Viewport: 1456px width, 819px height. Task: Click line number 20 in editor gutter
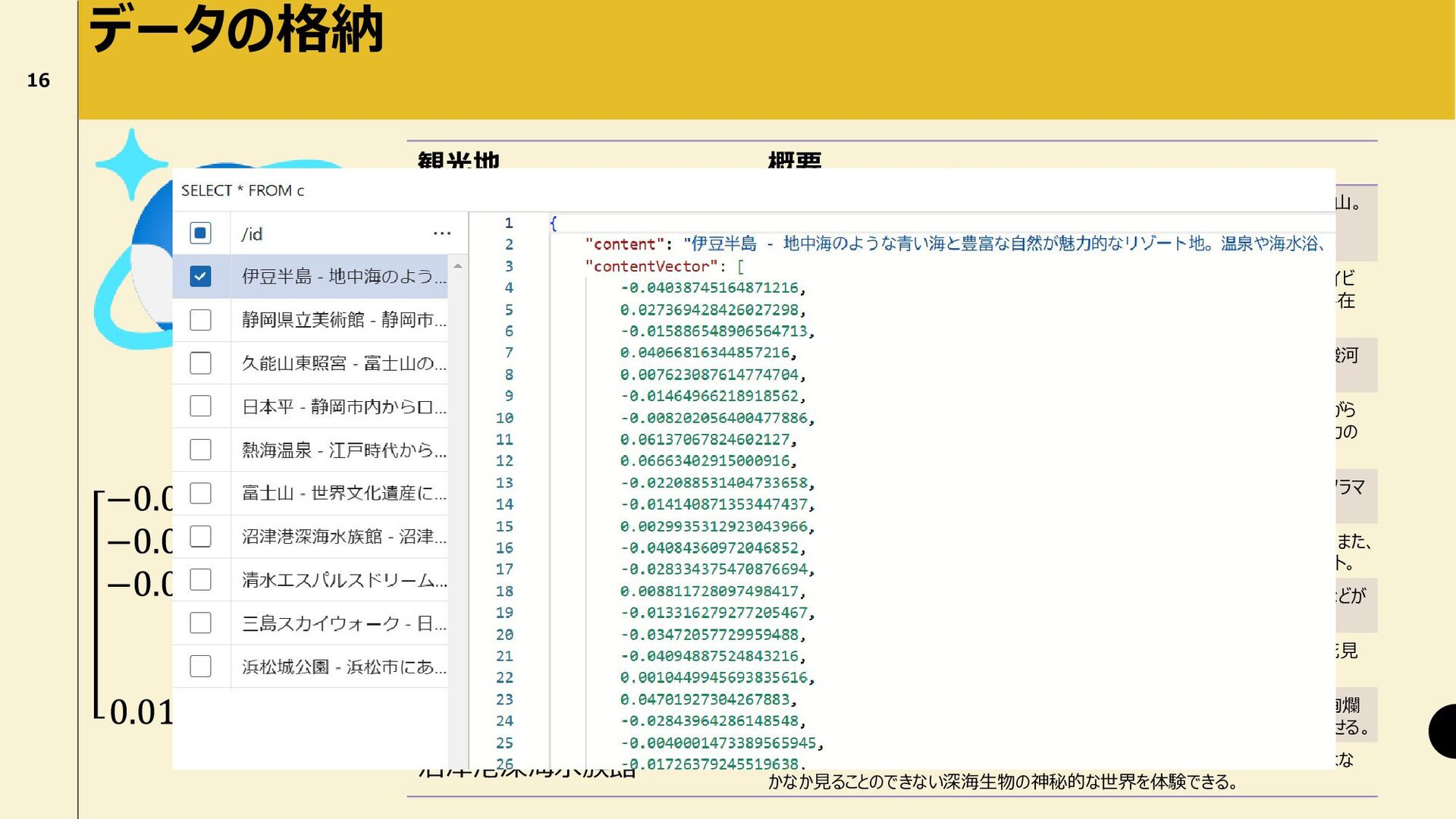coord(504,634)
